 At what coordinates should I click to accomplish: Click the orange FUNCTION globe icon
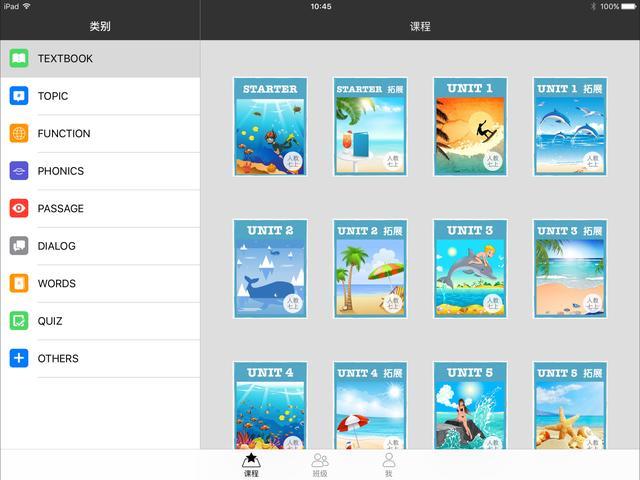tap(19, 133)
